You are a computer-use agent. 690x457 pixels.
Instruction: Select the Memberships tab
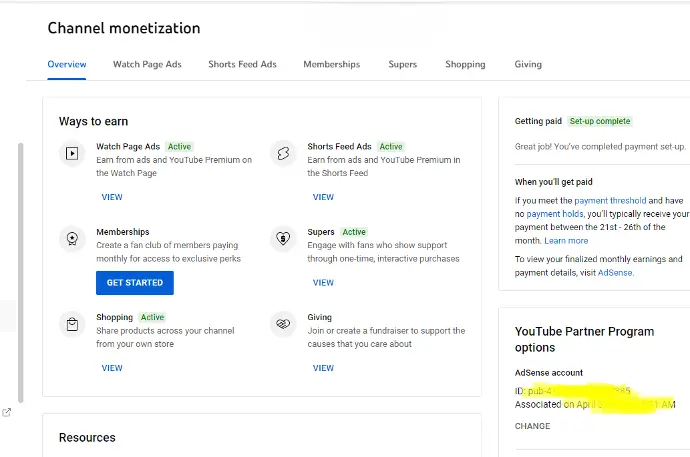click(331, 64)
